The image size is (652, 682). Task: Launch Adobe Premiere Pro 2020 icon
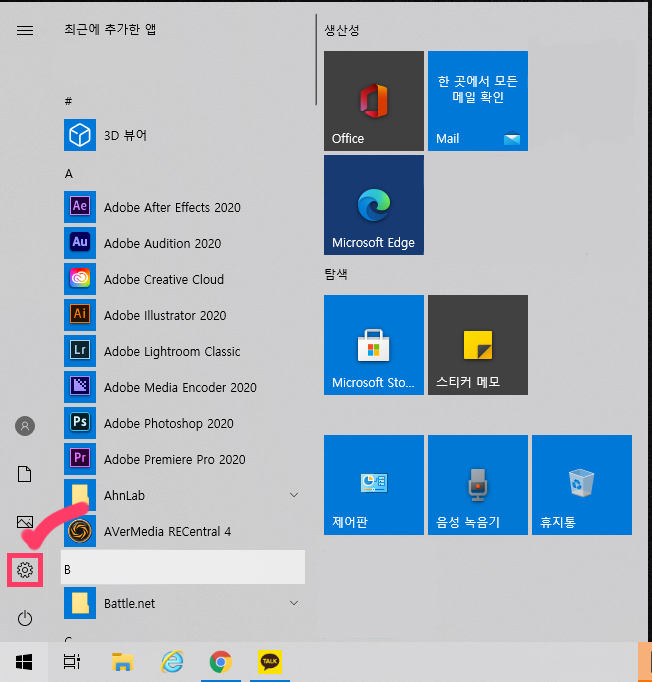point(80,459)
